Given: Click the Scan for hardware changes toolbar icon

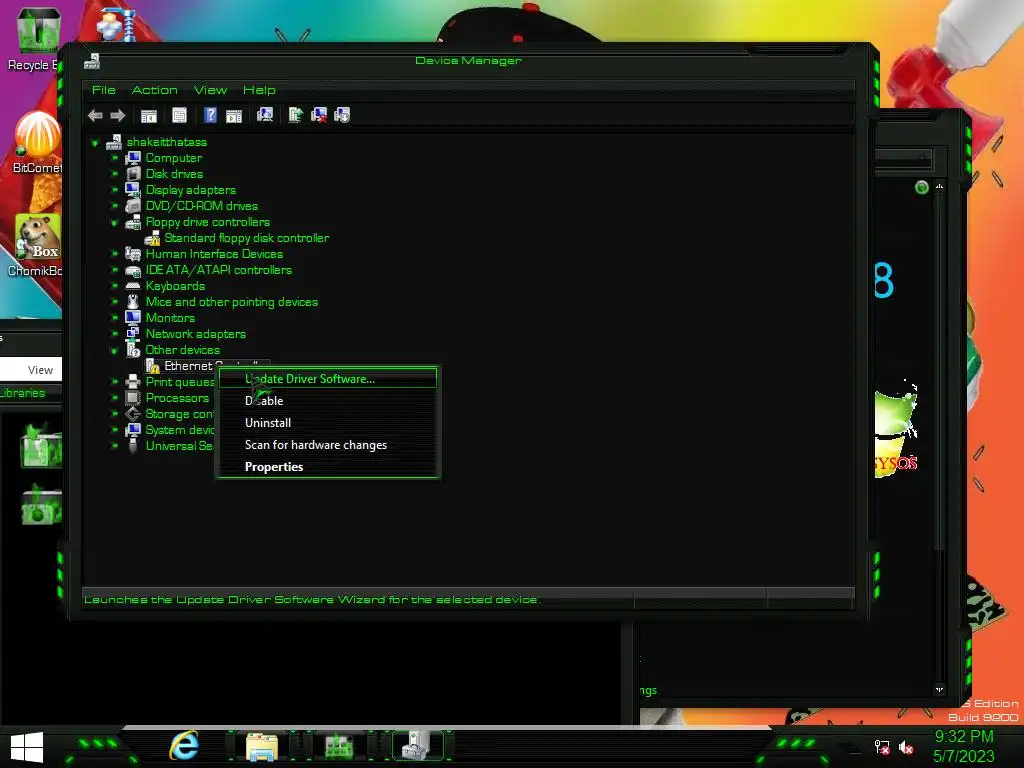Looking at the screenshot, I should pos(264,116).
